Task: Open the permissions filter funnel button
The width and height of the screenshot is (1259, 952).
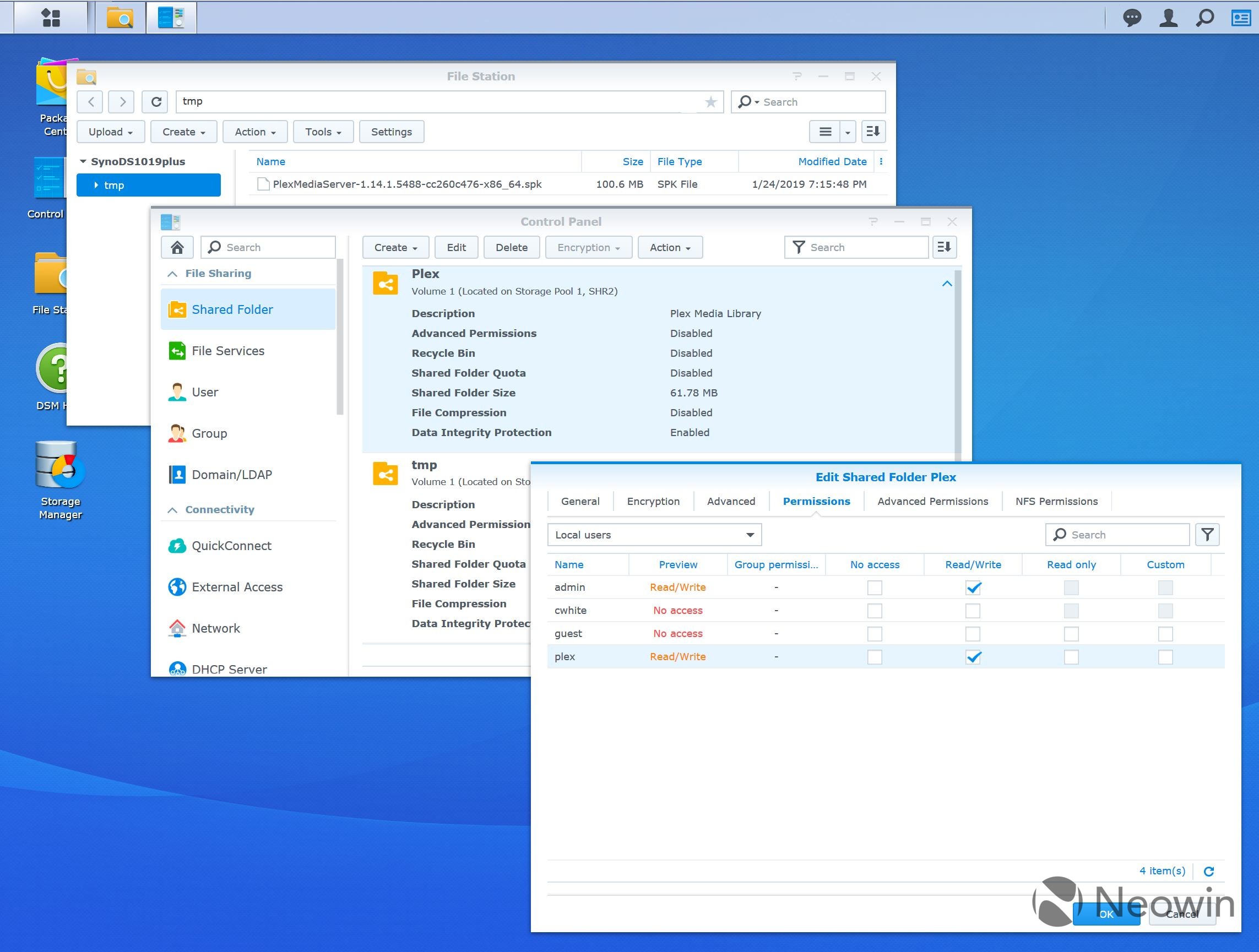Action: point(1207,535)
